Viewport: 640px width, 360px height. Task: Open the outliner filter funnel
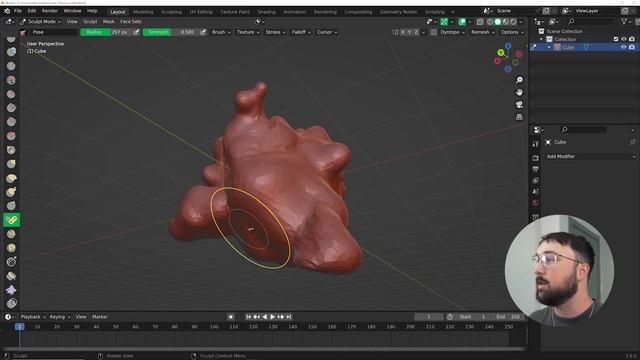point(624,21)
